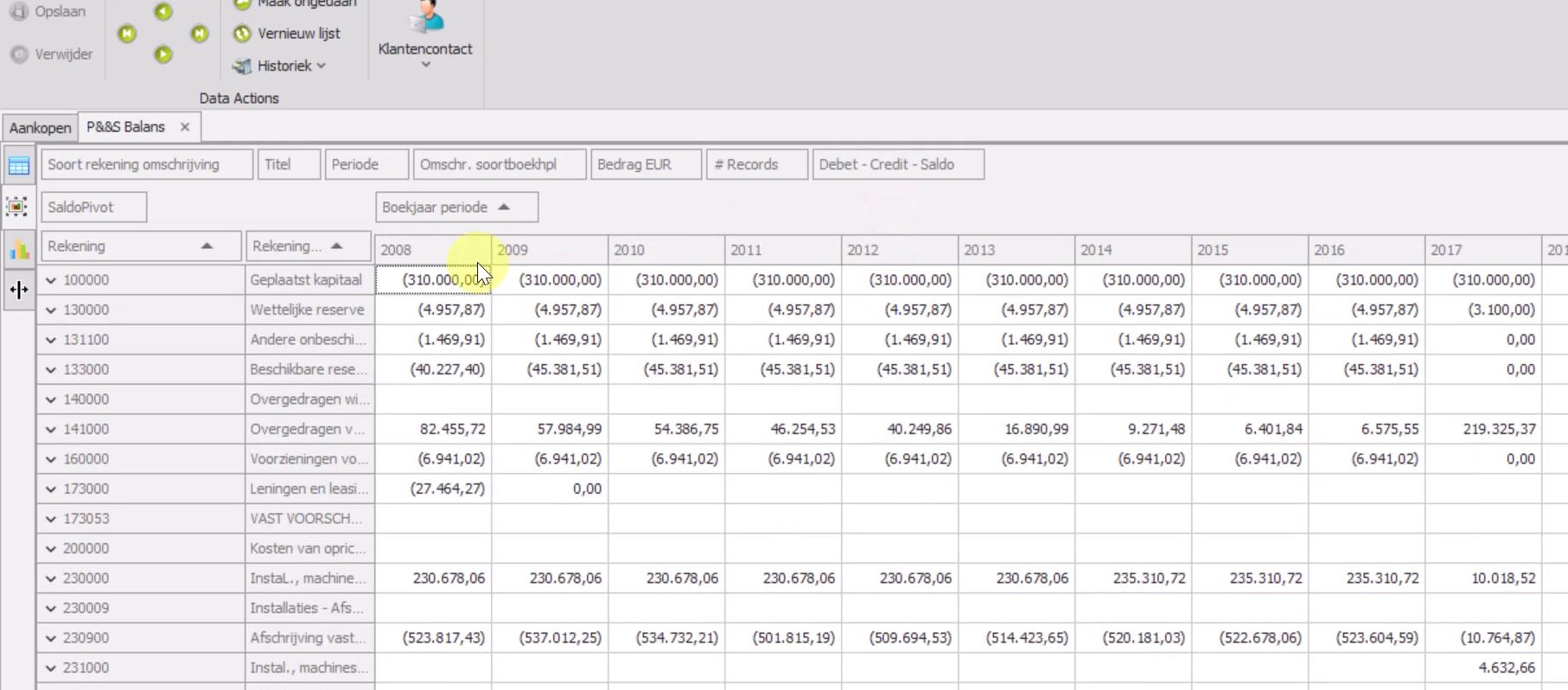Click the grid view sidebar icon
The width and height of the screenshot is (1568, 690).
click(x=19, y=165)
